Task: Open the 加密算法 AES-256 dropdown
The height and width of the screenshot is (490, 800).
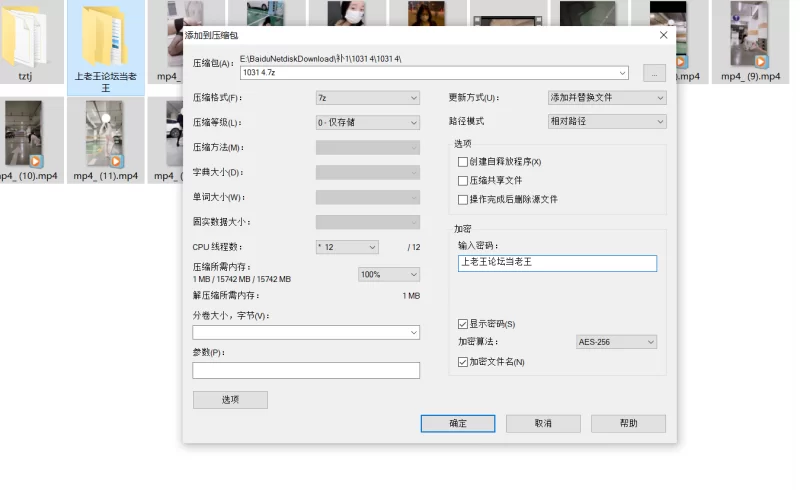Action: pyautogui.click(x=616, y=342)
